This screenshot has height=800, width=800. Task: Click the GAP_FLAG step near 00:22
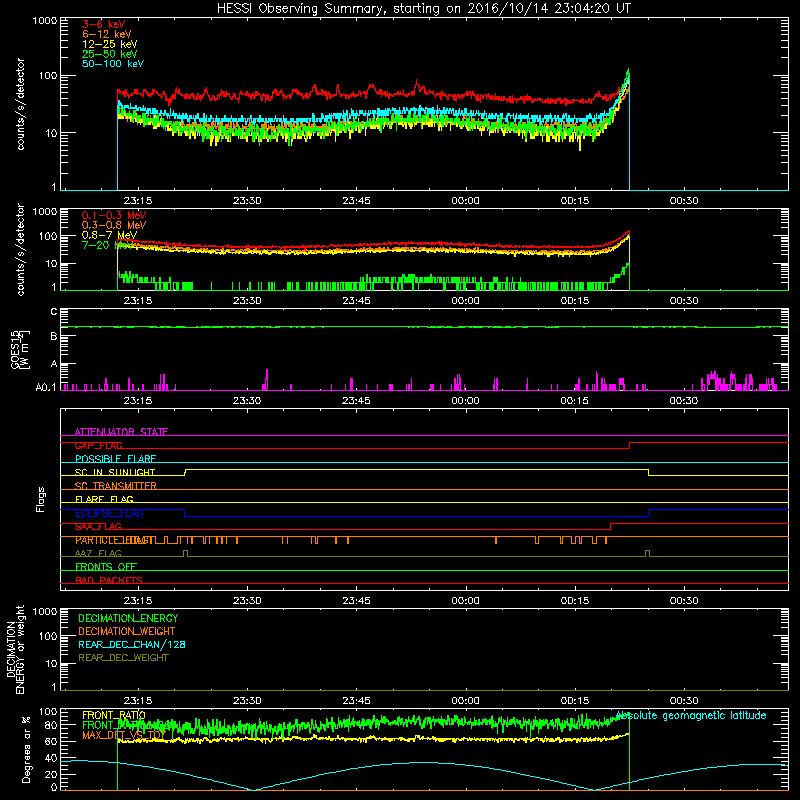click(630, 445)
